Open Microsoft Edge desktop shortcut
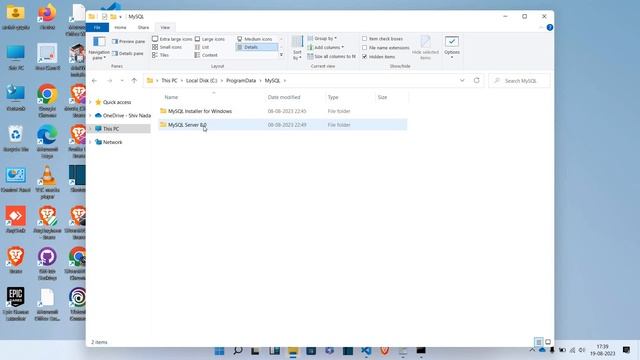The width and height of the screenshot is (640, 360). tap(47, 141)
